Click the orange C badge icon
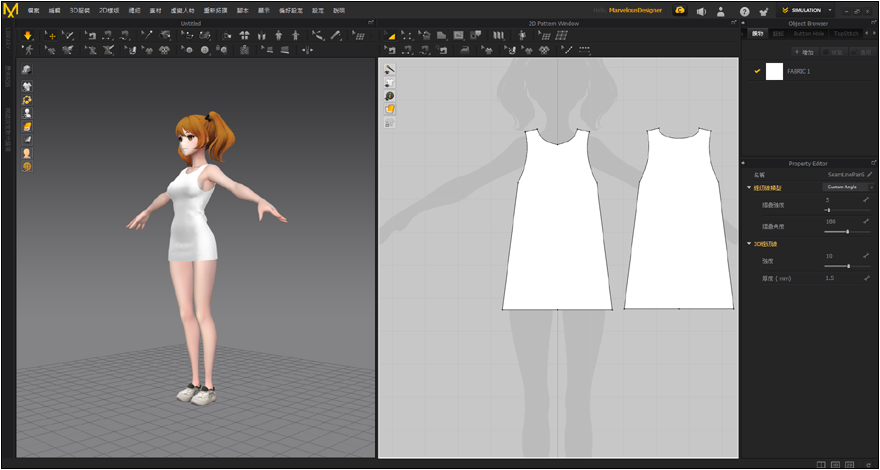This screenshot has width=880, height=470. tap(680, 10)
